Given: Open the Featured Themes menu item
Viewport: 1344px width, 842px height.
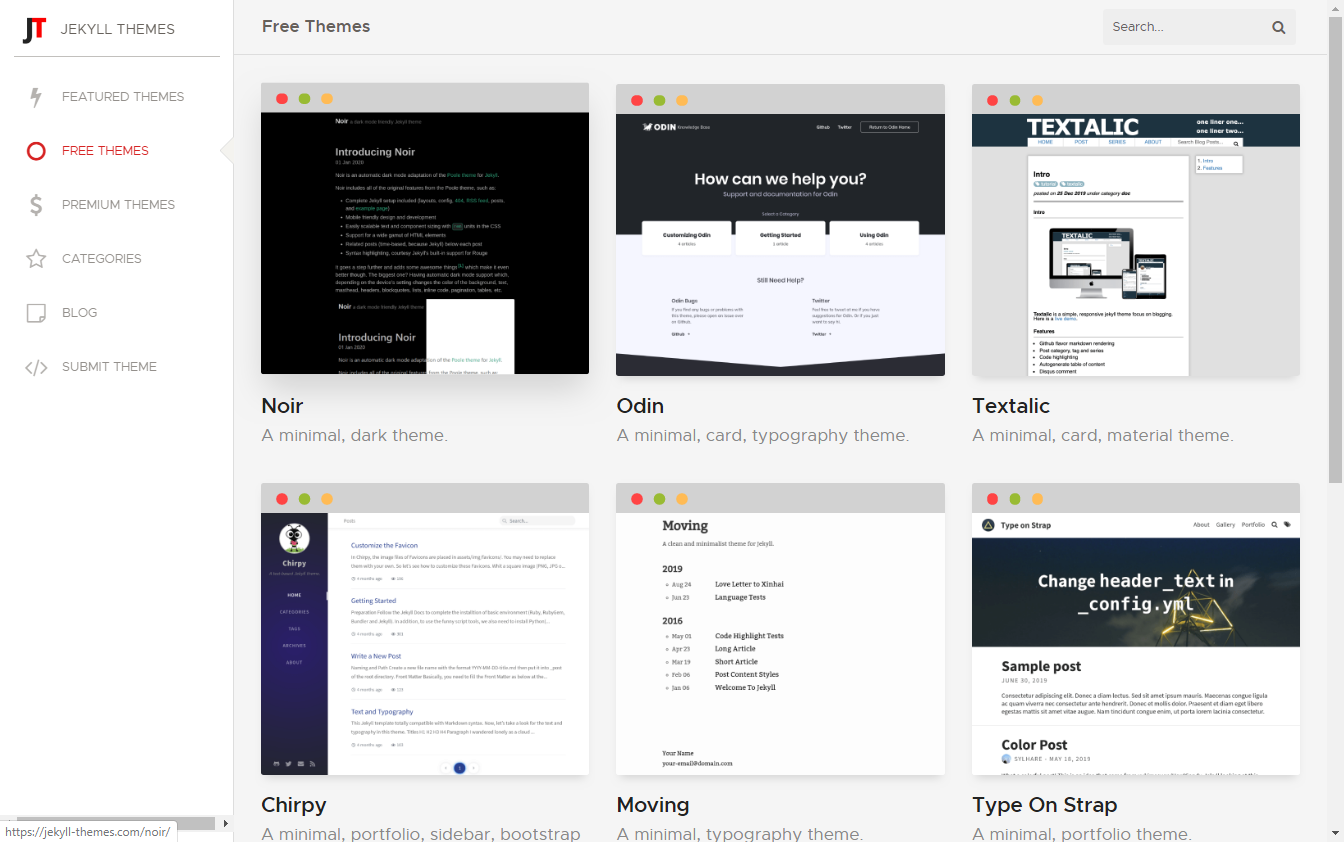Looking at the screenshot, I should click(x=123, y=97).
